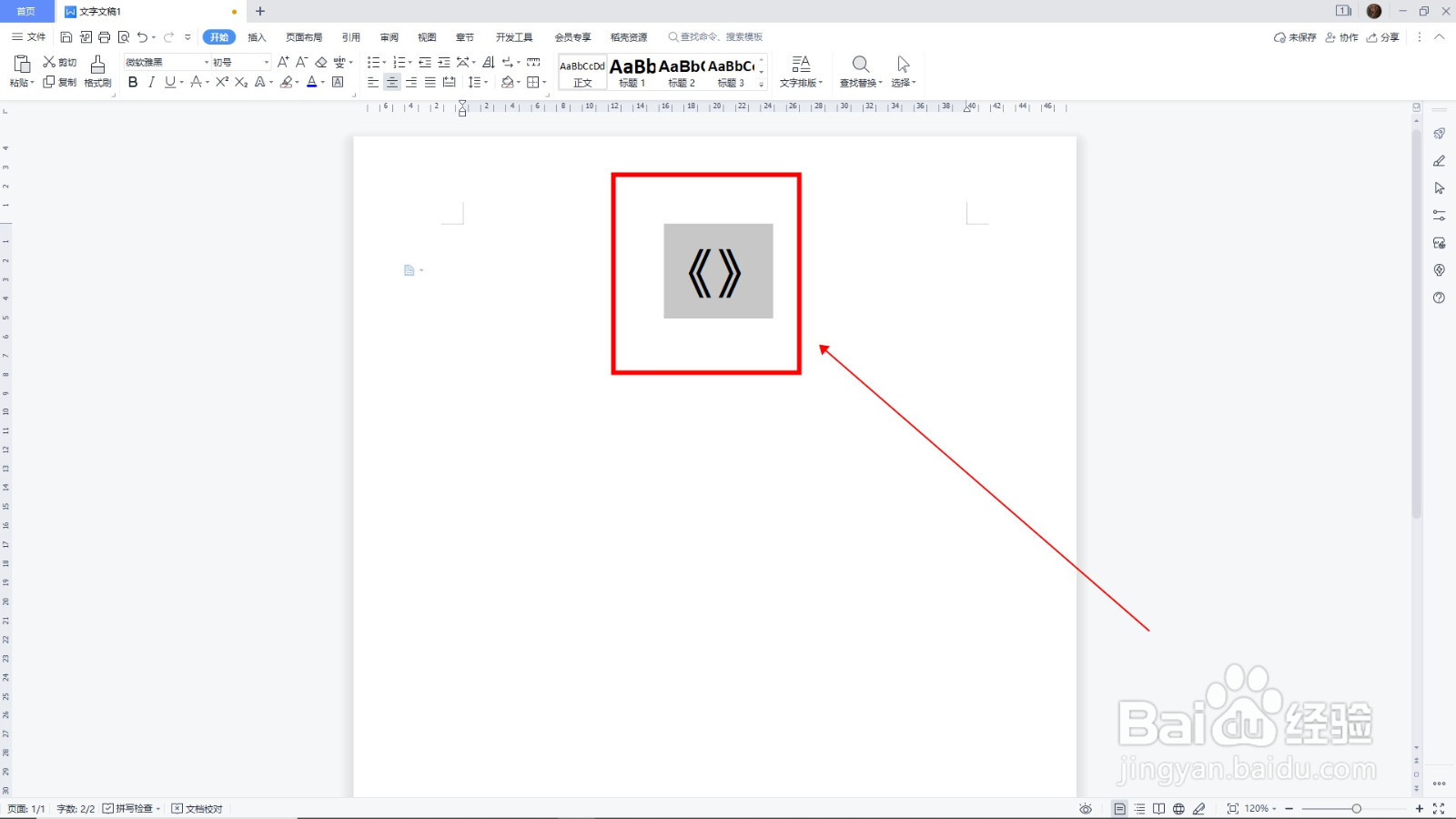Enter full screen mode icon

(1439, 808)
